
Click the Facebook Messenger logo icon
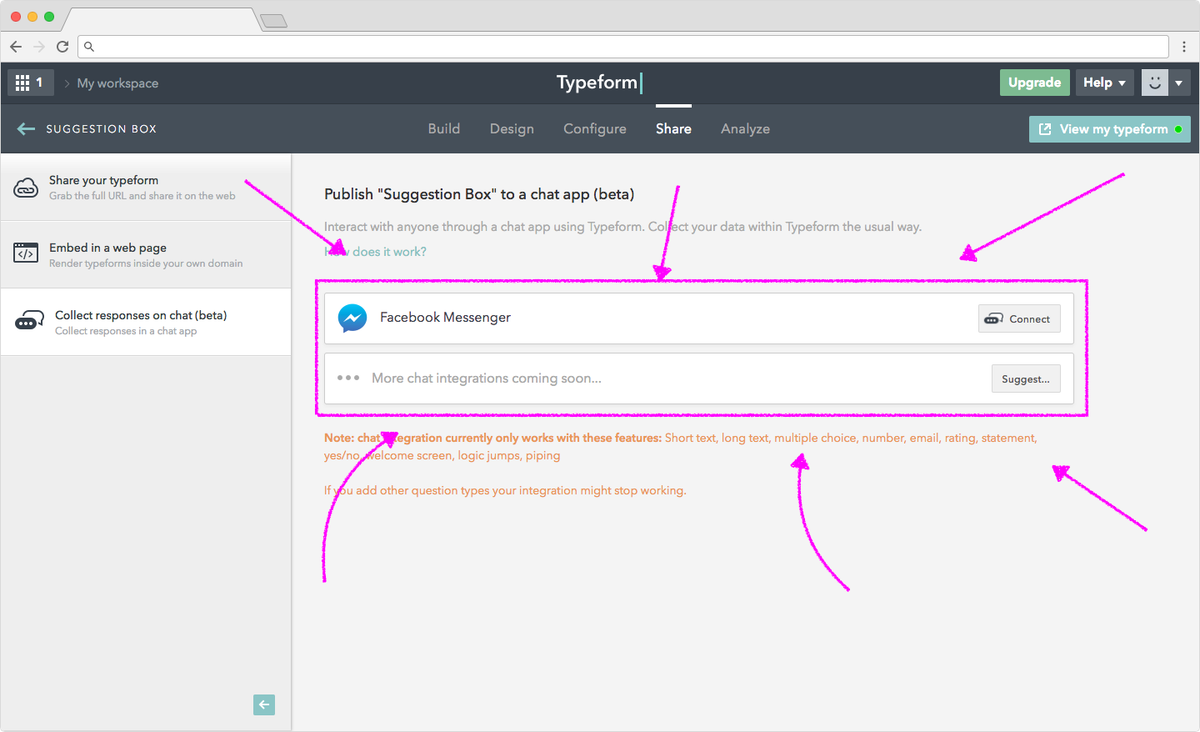pyautogui.click(x=352, y=318)
